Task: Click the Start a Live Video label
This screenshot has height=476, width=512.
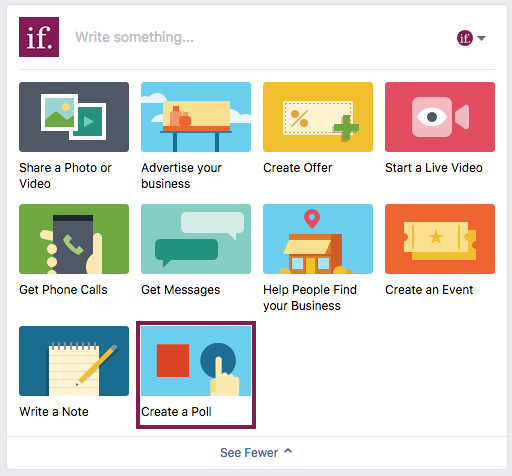Action: tap(434, 168)
